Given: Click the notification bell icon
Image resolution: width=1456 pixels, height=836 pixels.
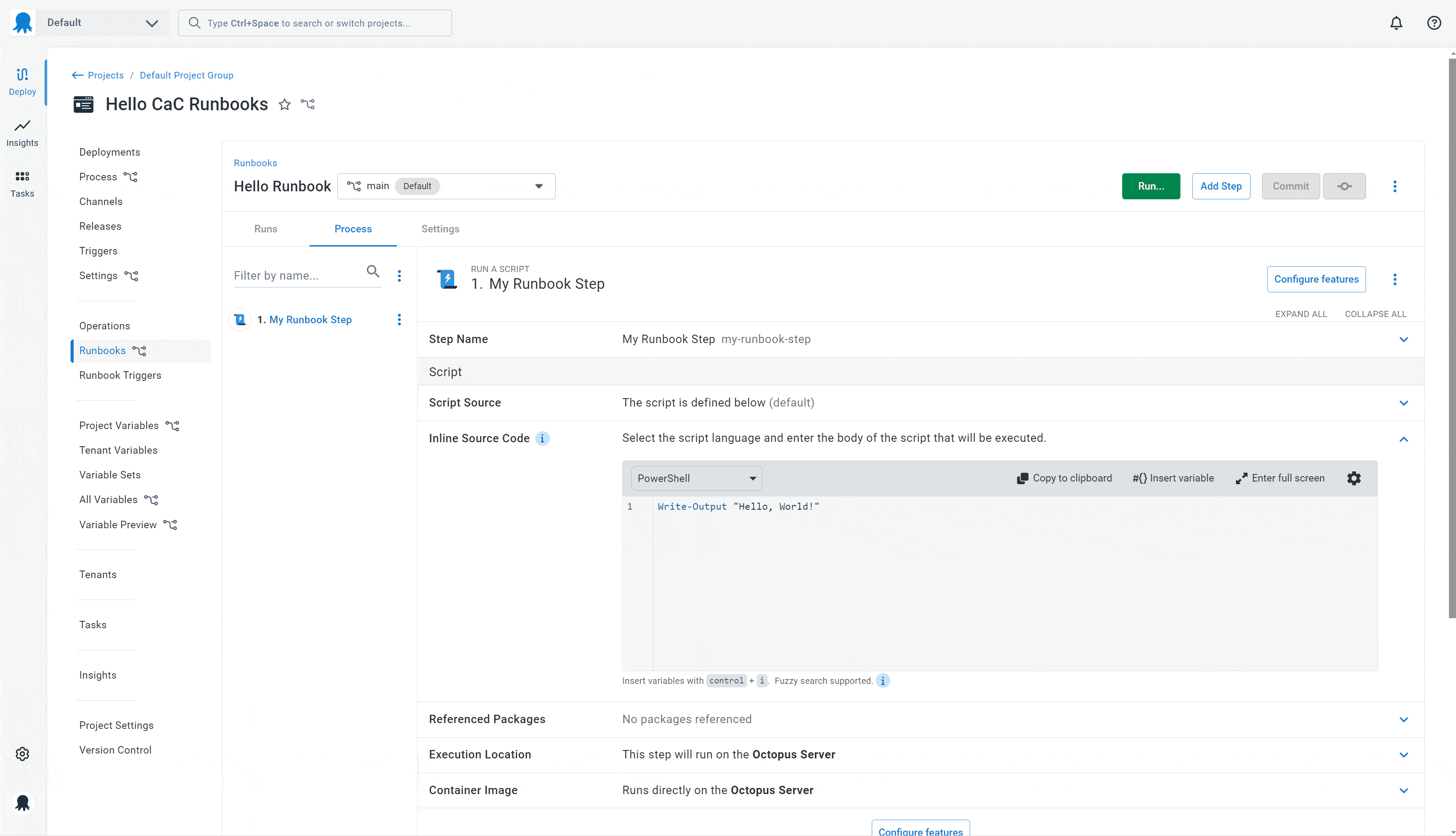Looking at the screenshot, I should coord(1396,22).
